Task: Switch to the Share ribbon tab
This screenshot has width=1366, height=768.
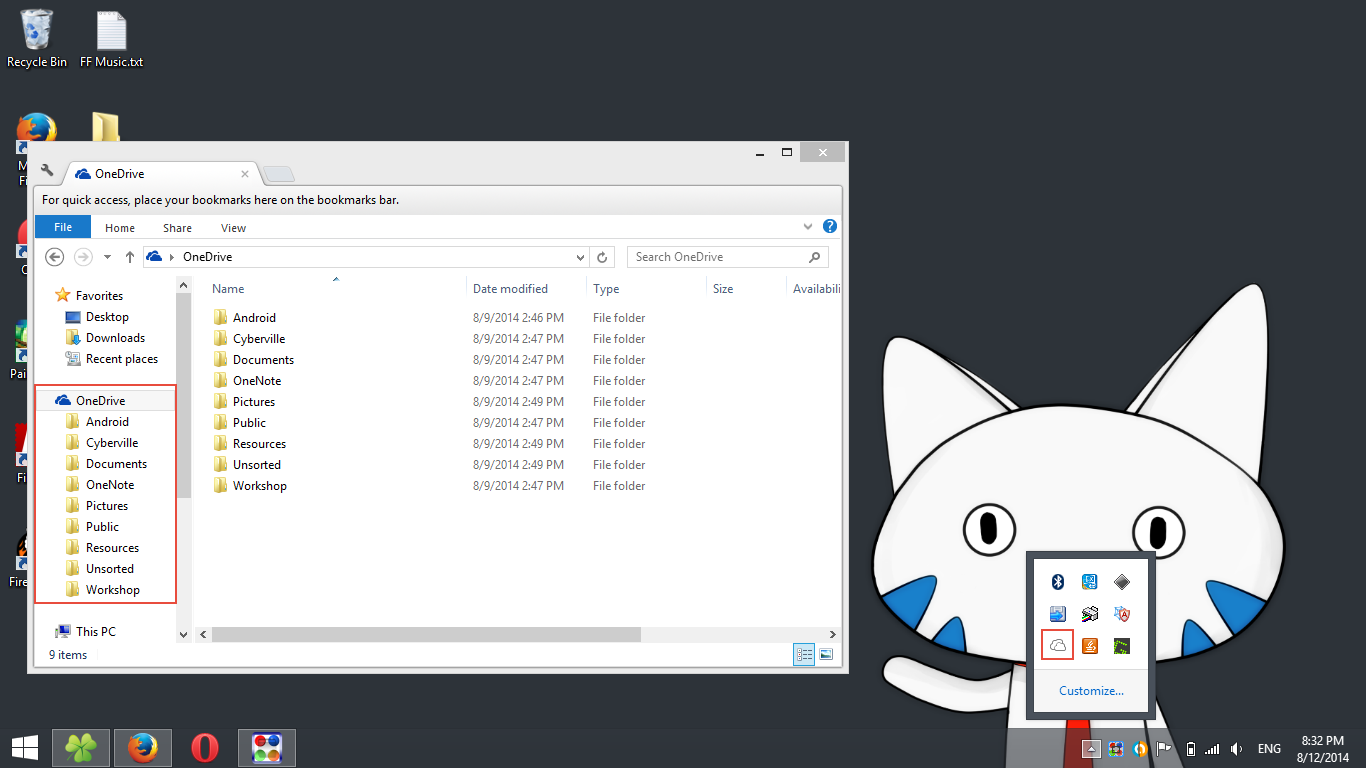Action: (177, 228)
